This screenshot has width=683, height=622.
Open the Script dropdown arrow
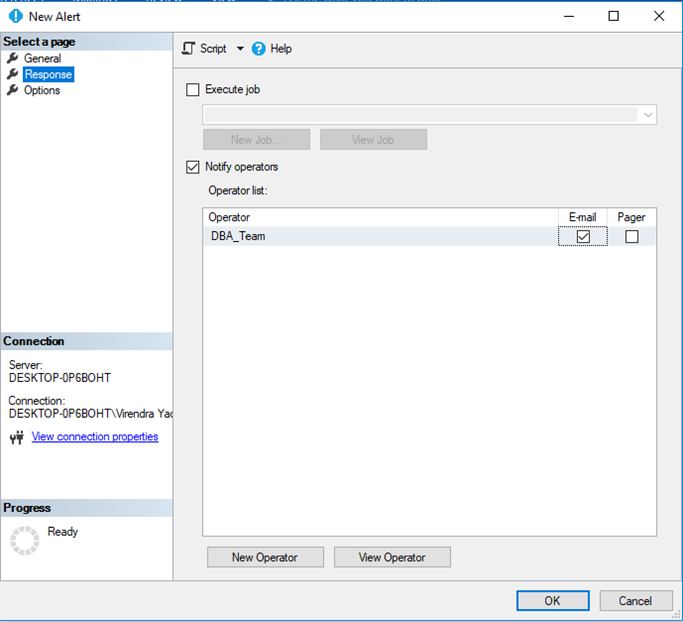pyautogui.click(x=240, y=48)
